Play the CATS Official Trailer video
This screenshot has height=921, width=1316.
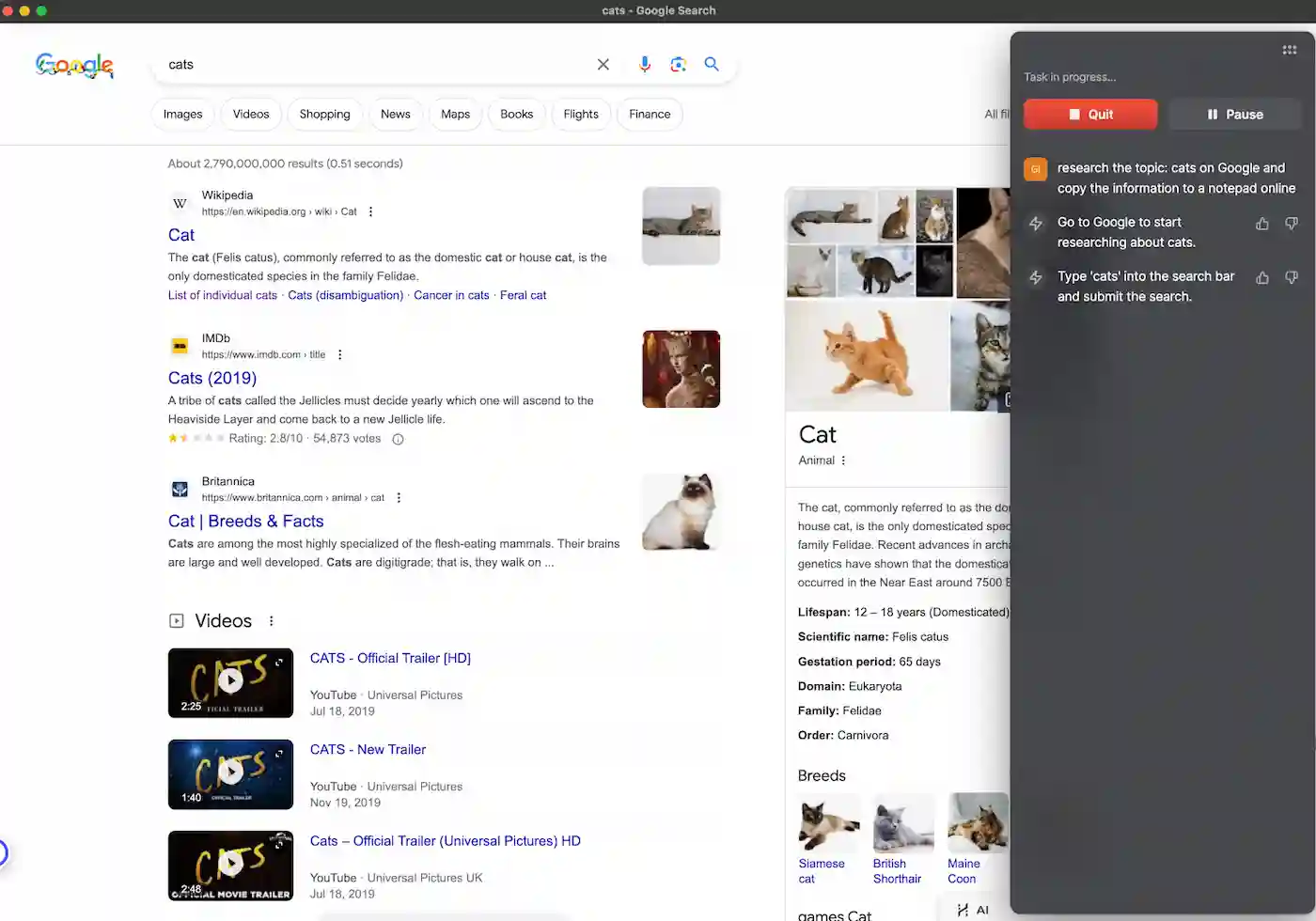point(230,682)
